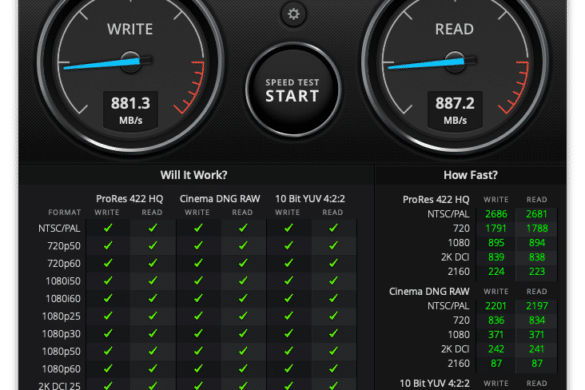Screen dimensions: 585x390
Task: Click the ProRes 2160 read value 223
Action: pos(536,271)
